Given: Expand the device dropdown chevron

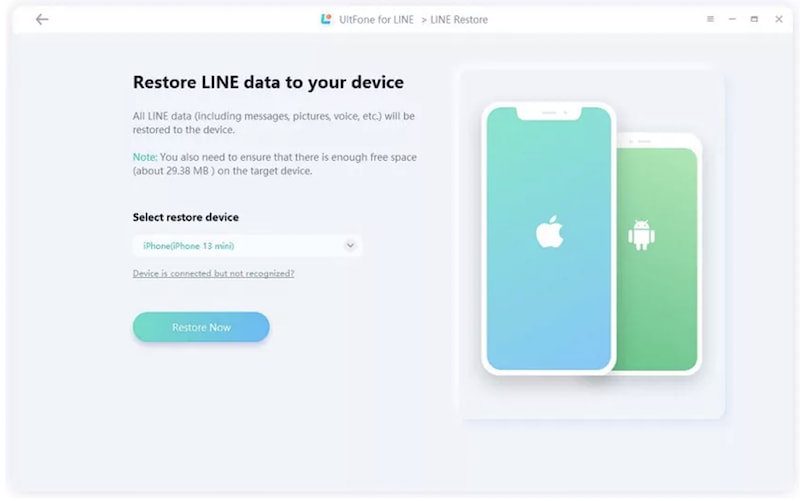Looking at the screenshot, I should [x=350, y=245].
